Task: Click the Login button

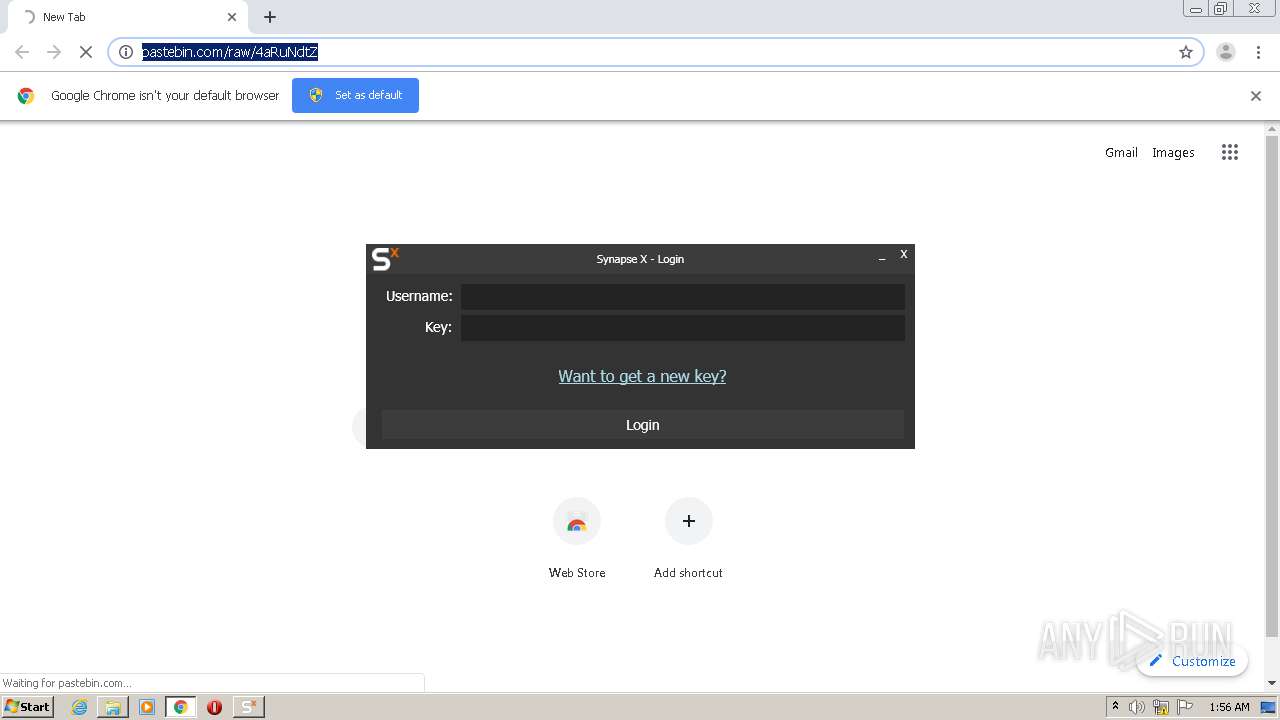Action: tap(642, 425)
